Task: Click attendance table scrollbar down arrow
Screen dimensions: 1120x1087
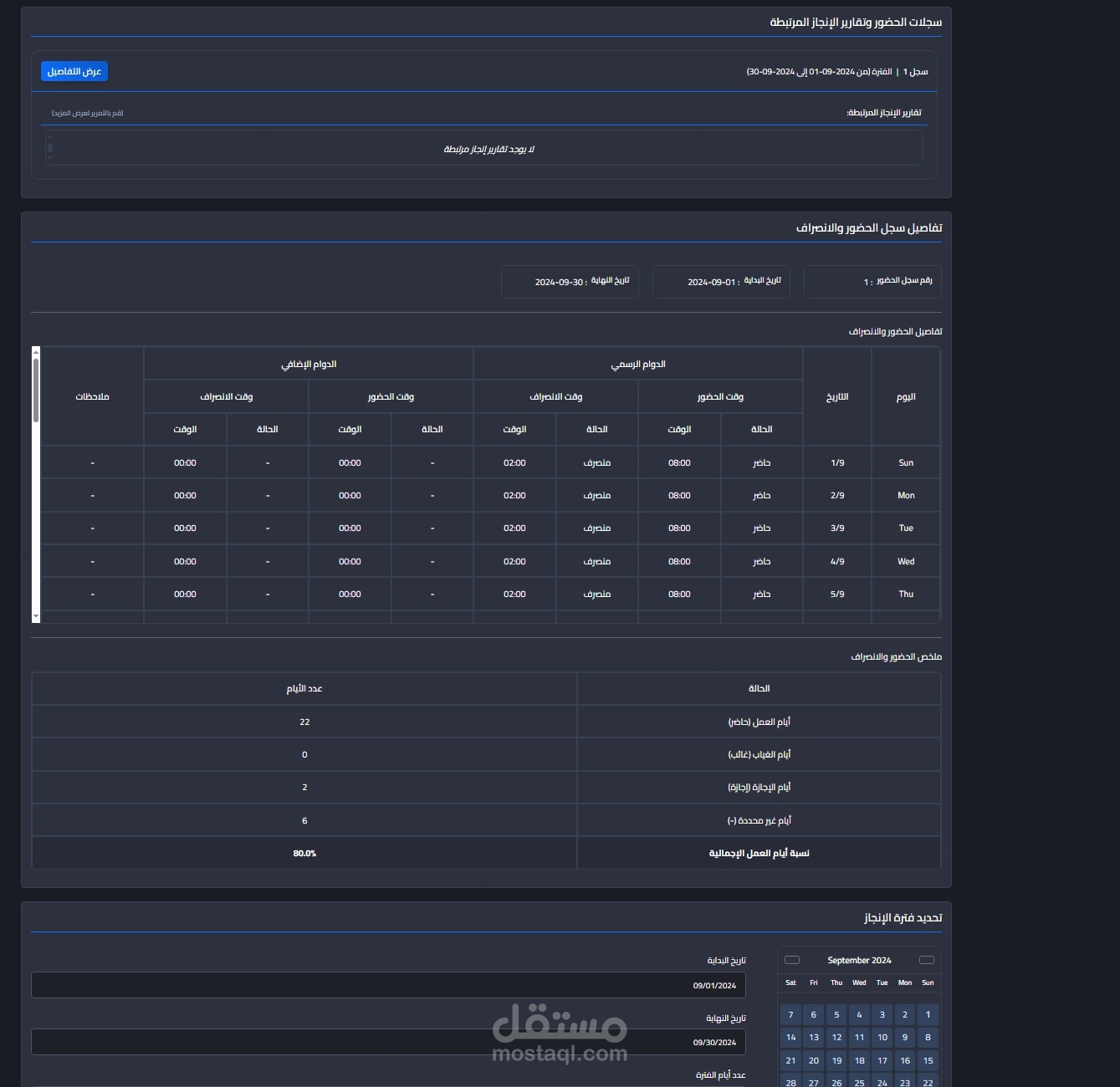Action: coord(36,616)
